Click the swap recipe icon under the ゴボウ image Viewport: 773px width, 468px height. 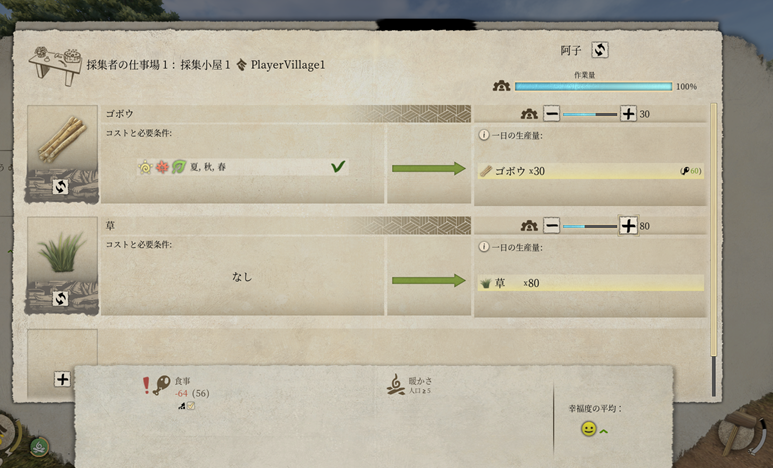[x=61, y=187]
